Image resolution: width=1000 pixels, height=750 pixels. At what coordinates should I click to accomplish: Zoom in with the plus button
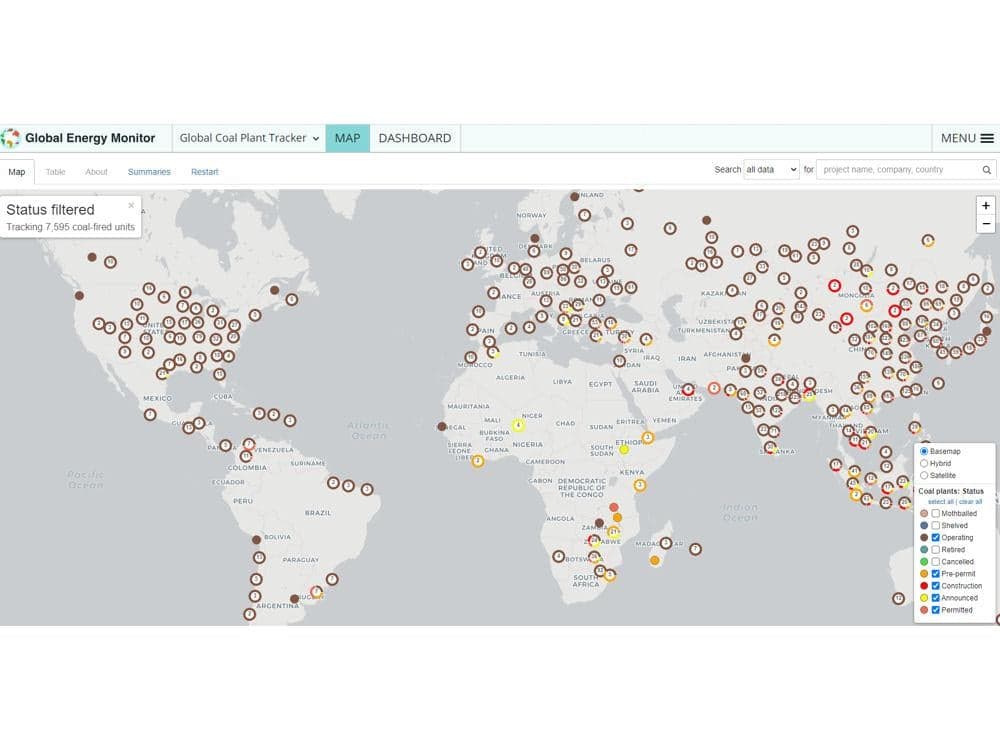(985, 205)
